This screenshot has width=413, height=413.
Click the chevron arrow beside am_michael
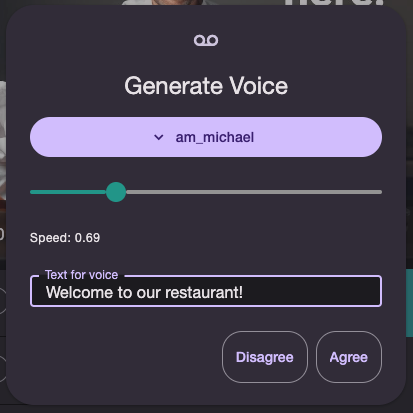[x=159, y=137]
